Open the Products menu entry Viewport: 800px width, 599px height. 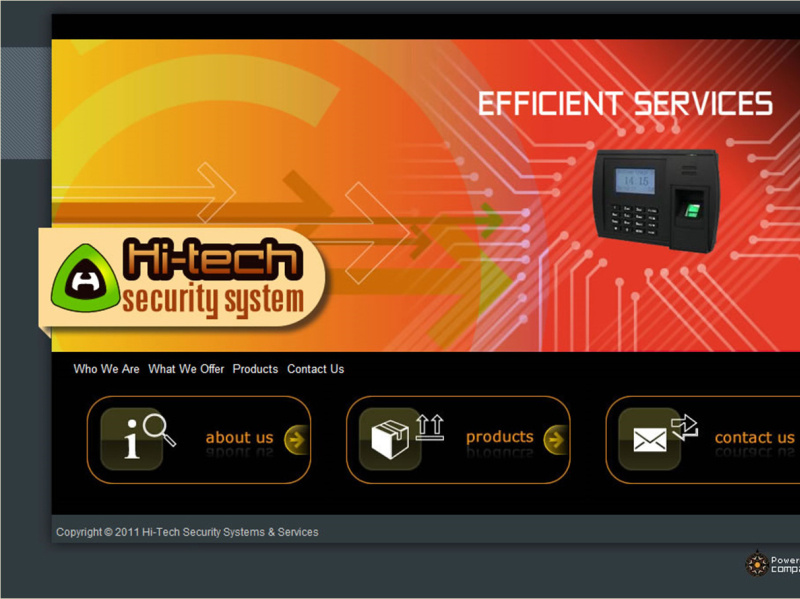255,369
